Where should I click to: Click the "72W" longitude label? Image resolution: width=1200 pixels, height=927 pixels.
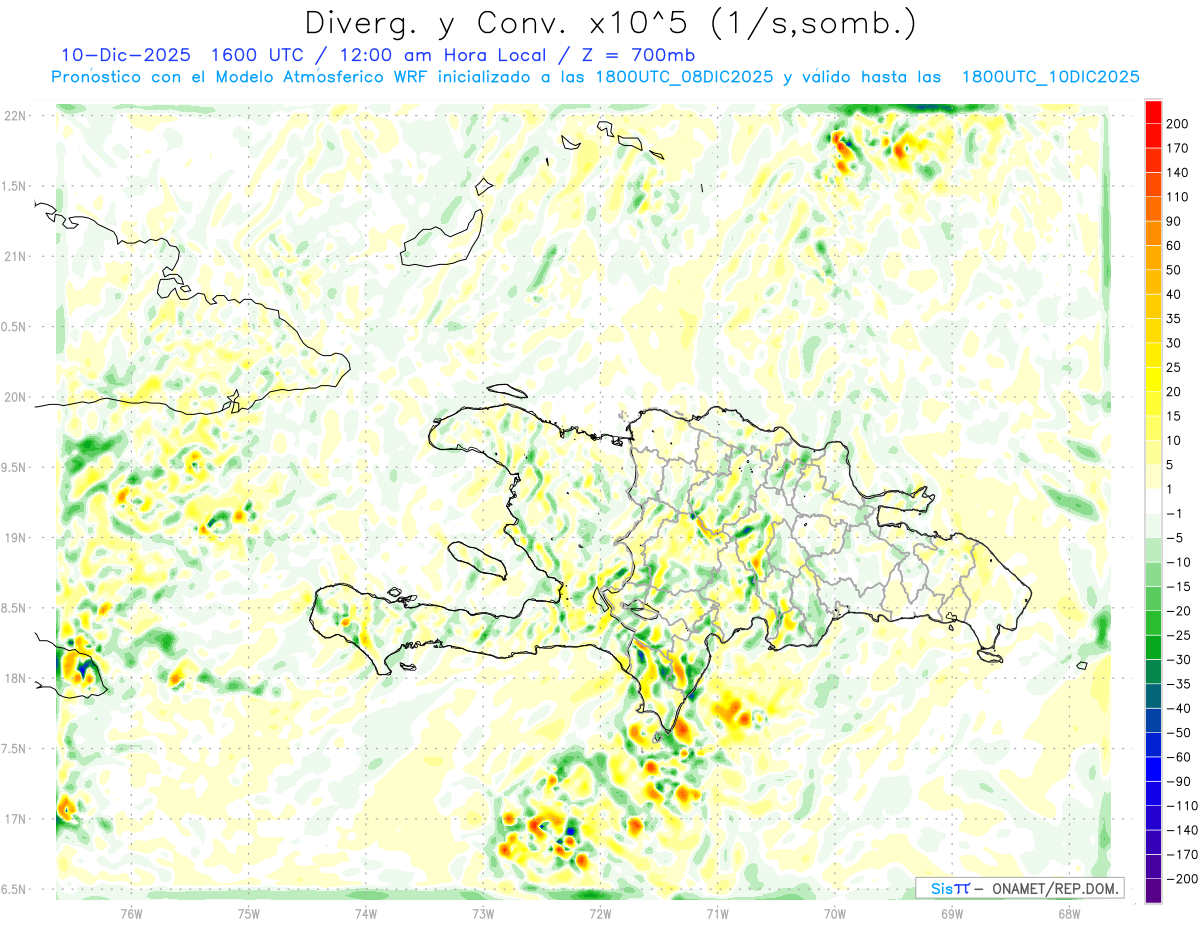(600, 912)
